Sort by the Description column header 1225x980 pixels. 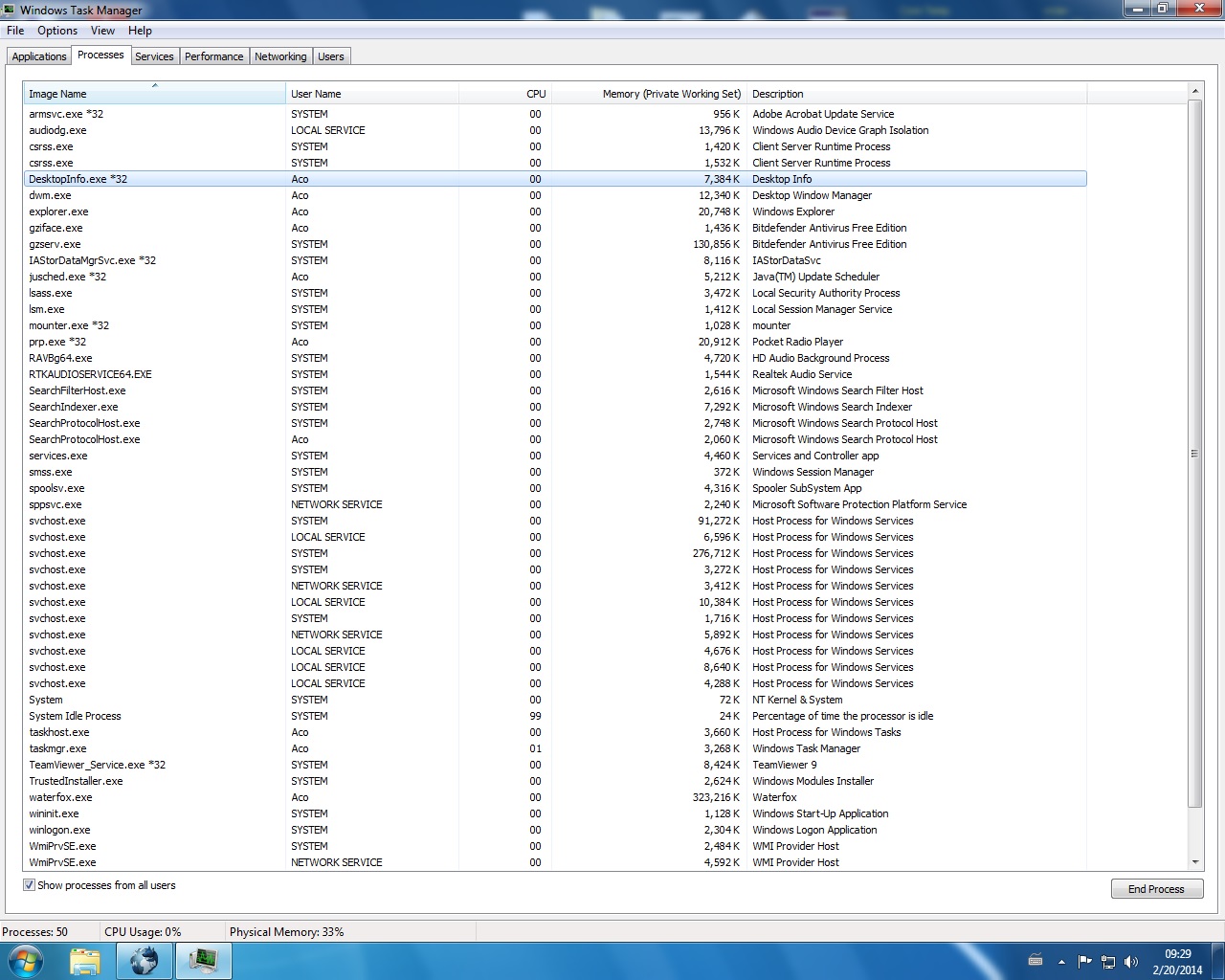click(917, 94)
